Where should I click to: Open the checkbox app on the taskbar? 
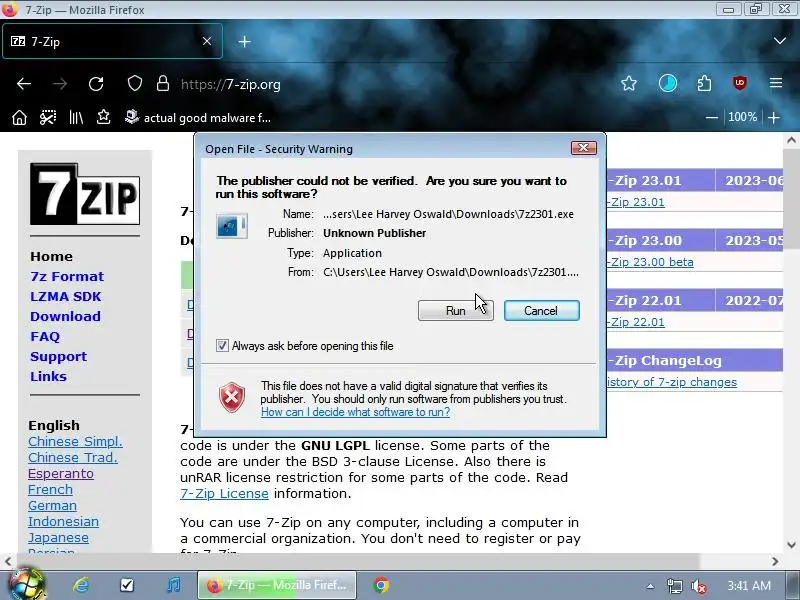coord(127,585)
